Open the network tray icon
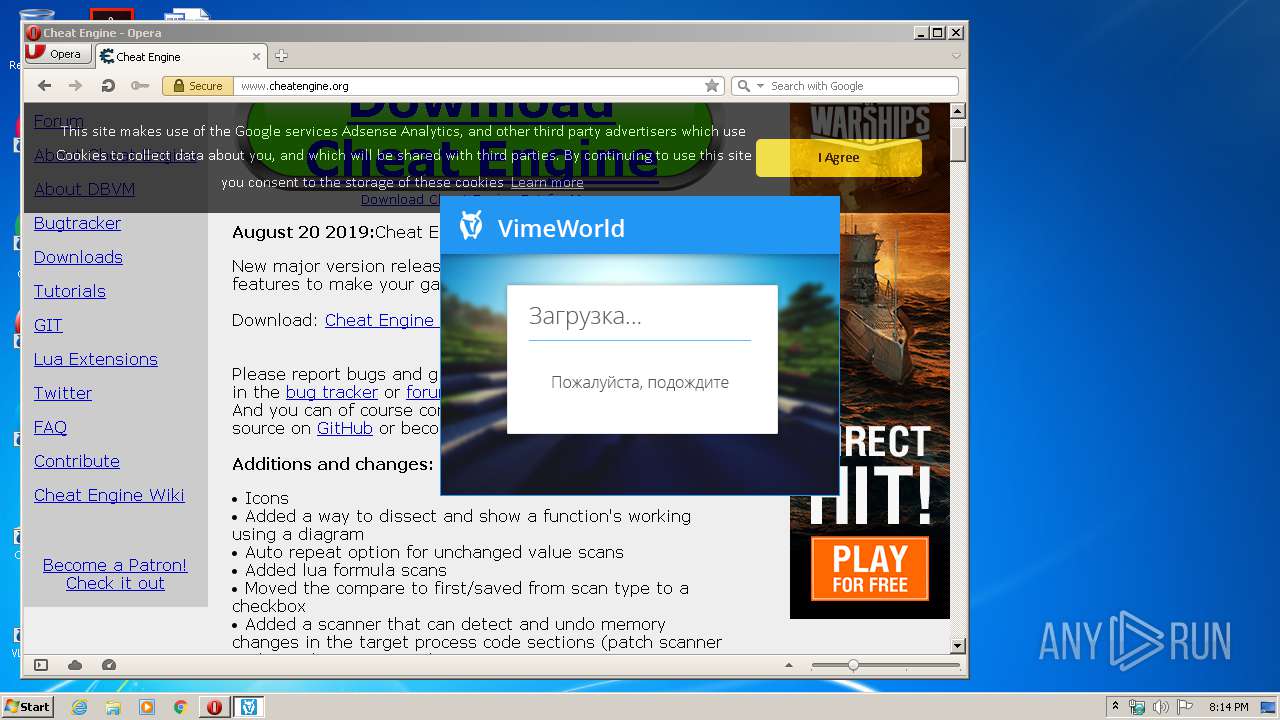 coord(1137,707)
